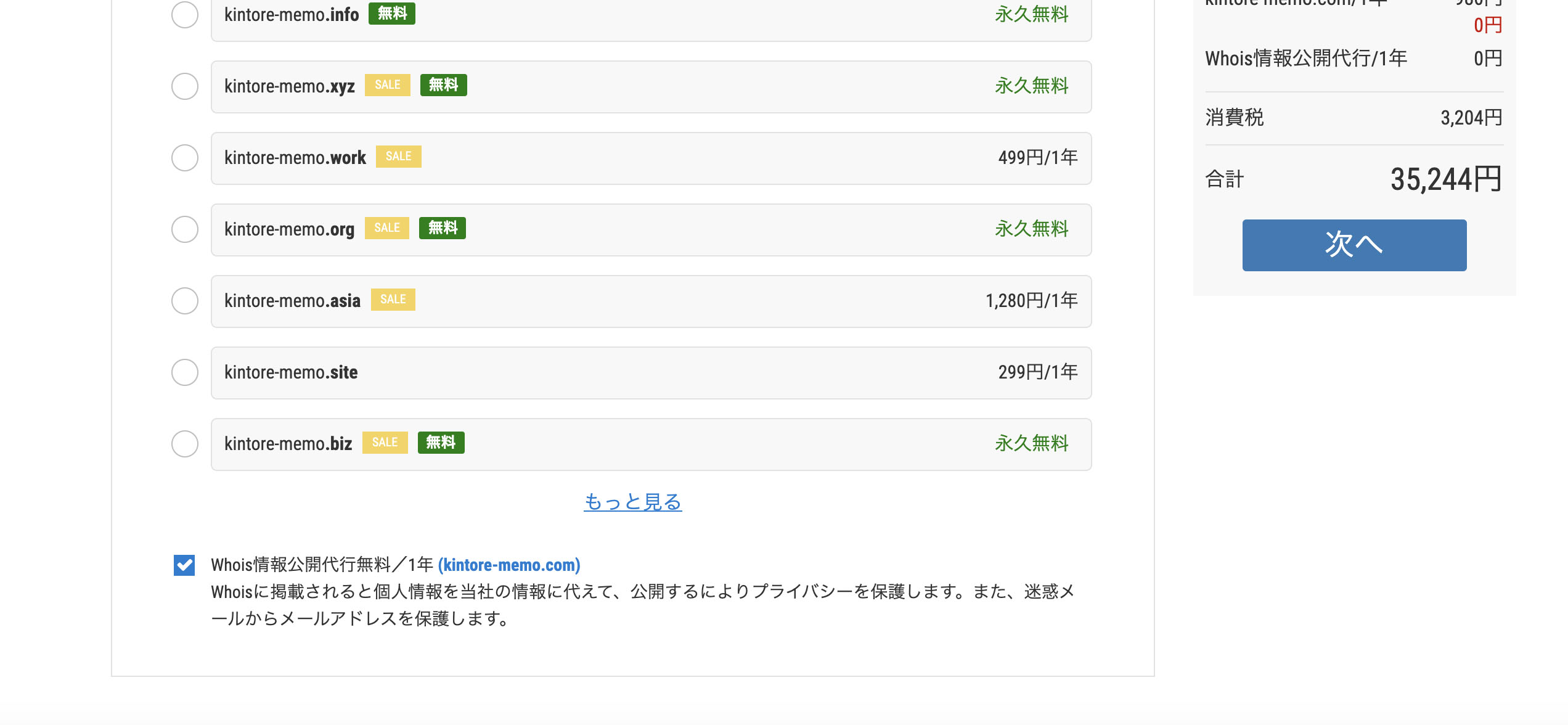Click the 無料 badge on kintore-memo.xyz

pyautogui.click(x=443, y=85)
